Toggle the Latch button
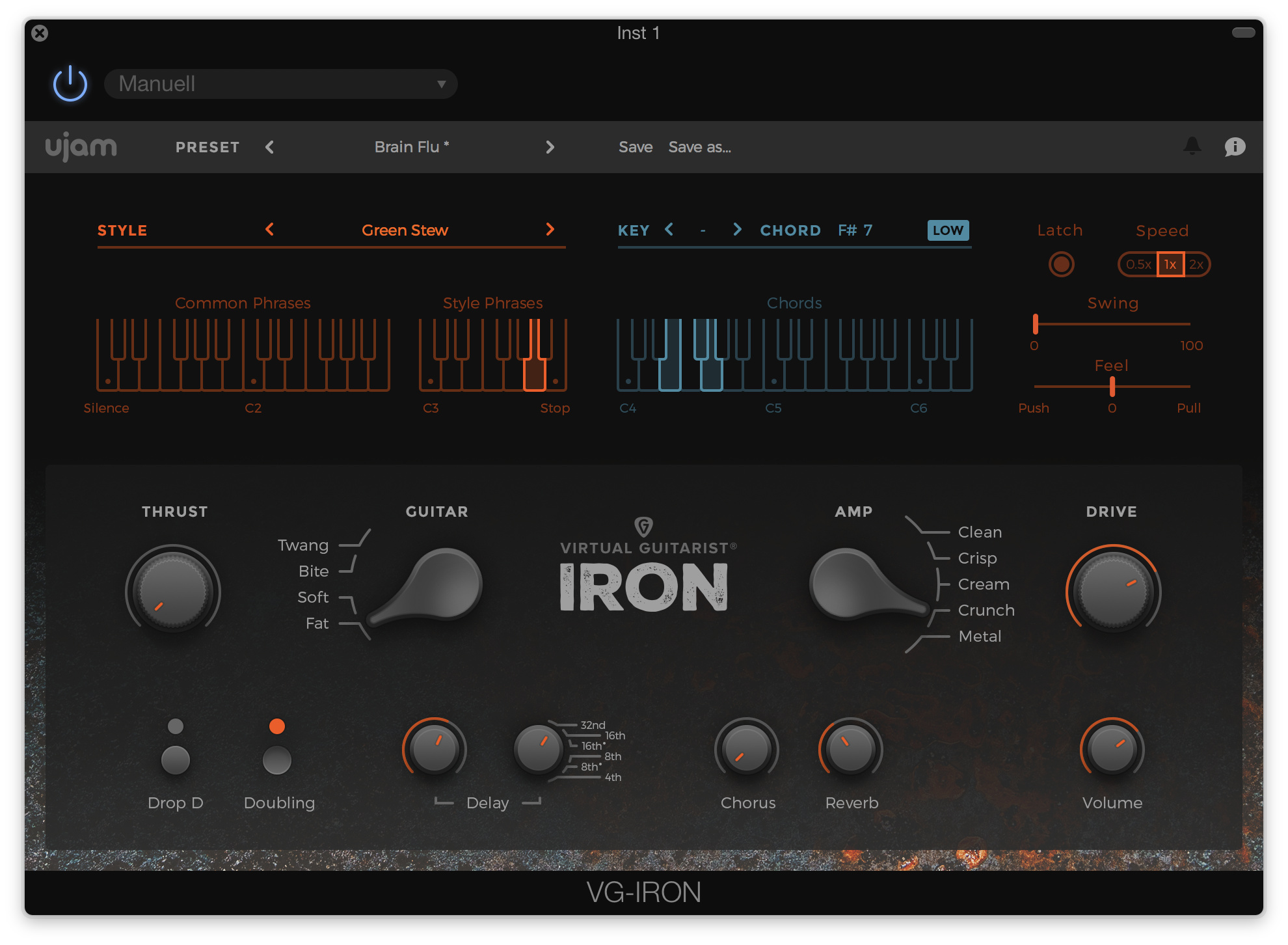 [x=1061, y=264]
